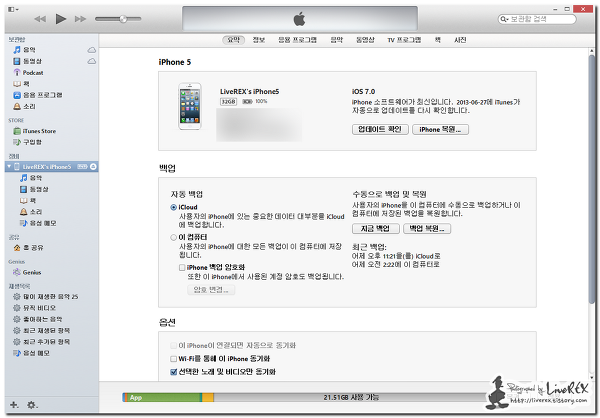Switch to the 동영상 tab in the top tab bar

(365, 40)
